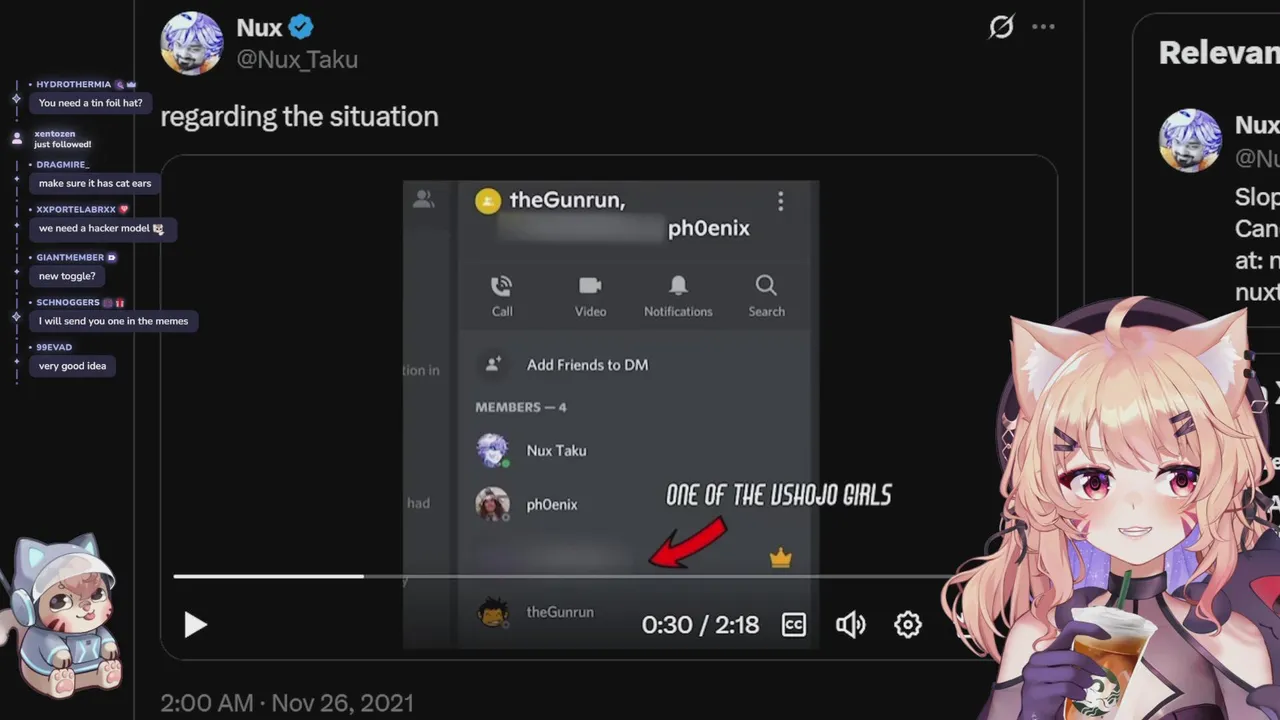Mute the video volume speaker
Image resolution: width=1280 pixels, height=720 pixels.
pyautogui.click(x=850, y=625)
